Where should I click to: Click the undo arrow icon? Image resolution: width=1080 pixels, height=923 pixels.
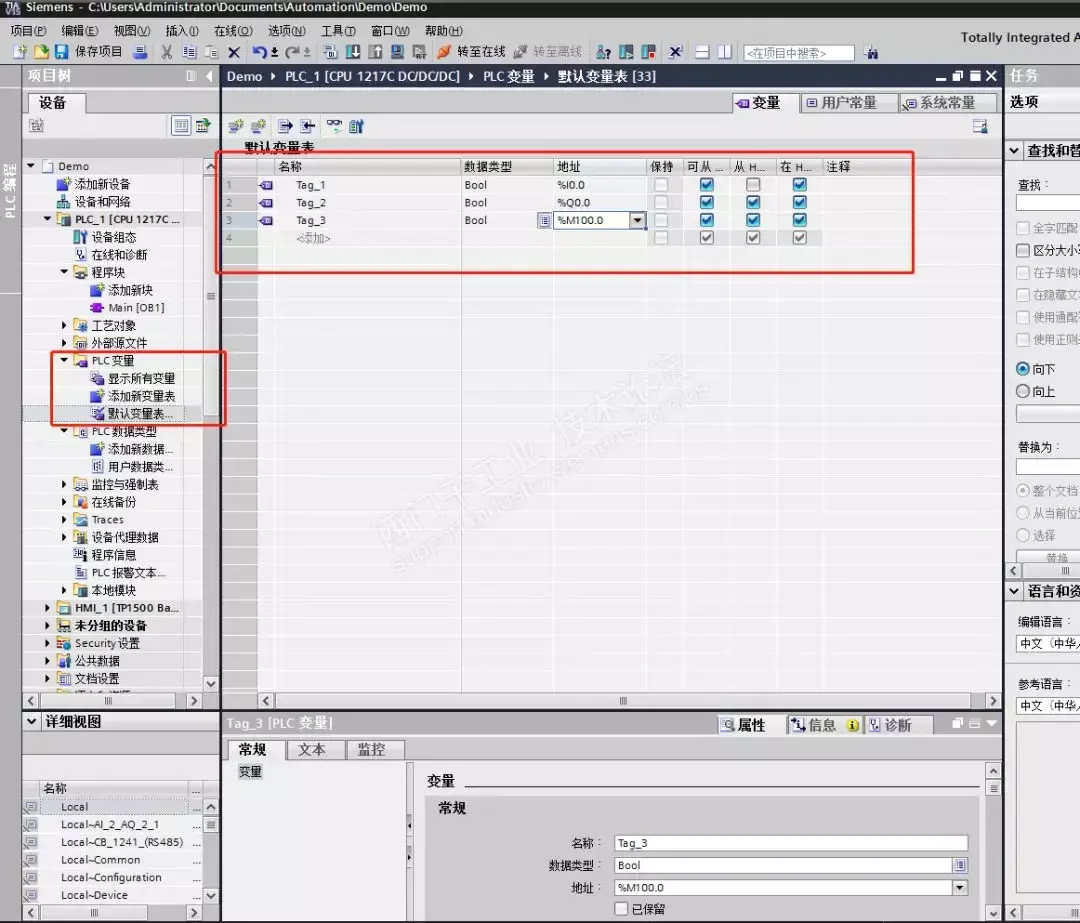(x=259, y=52)
